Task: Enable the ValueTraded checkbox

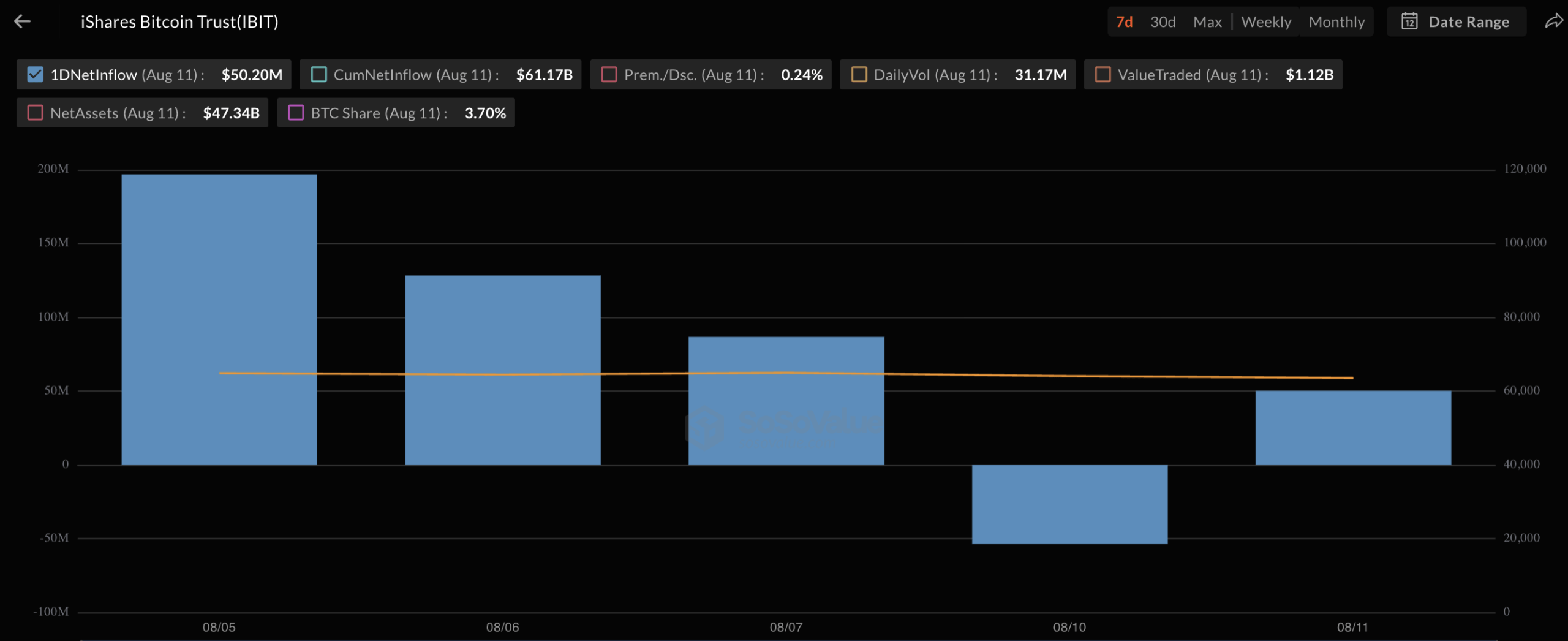Action: coord(1102,75)
